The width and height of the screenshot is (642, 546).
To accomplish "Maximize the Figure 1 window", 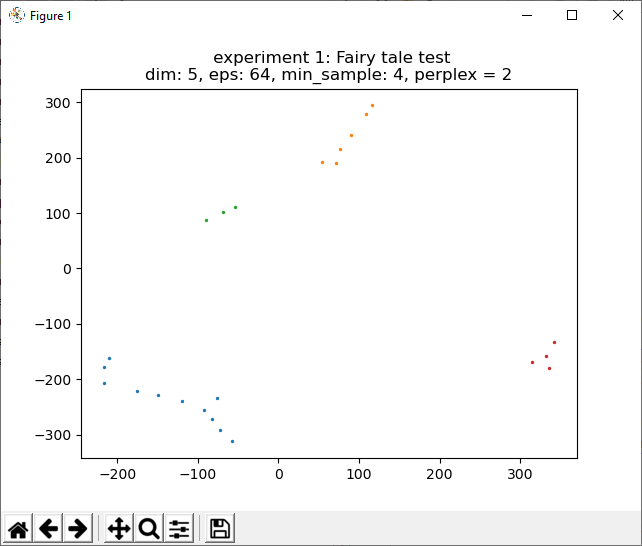I will point(572,15).
